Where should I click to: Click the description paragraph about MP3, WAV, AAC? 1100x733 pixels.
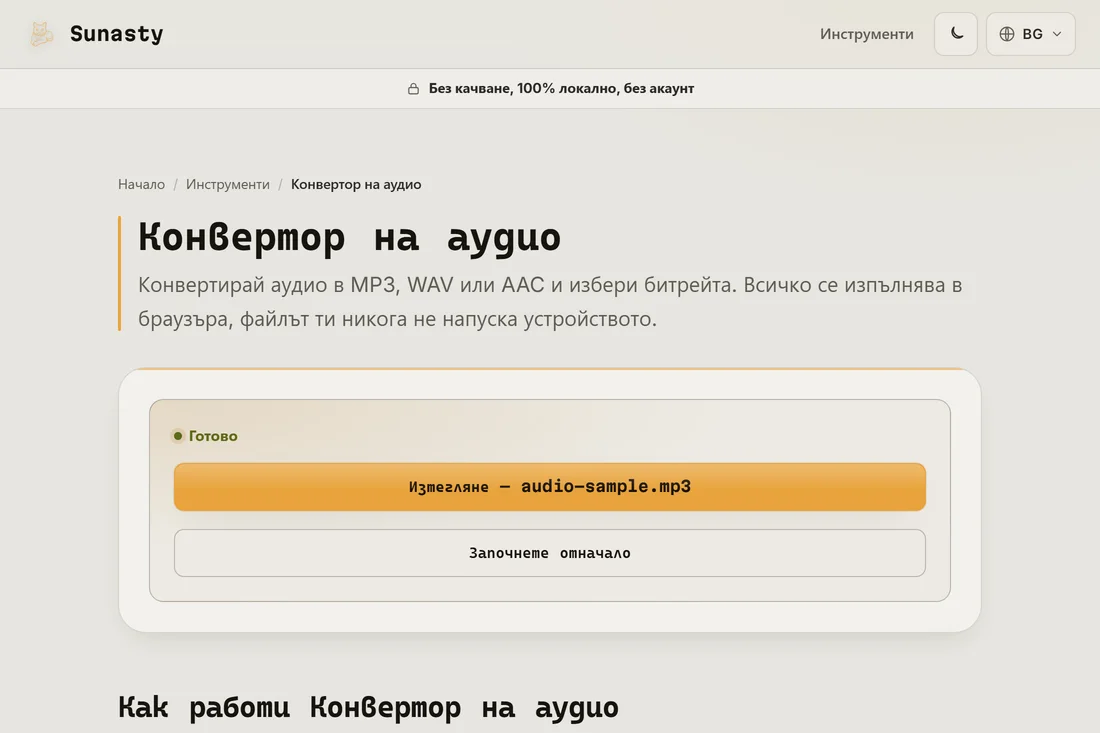tap(550, 302)
